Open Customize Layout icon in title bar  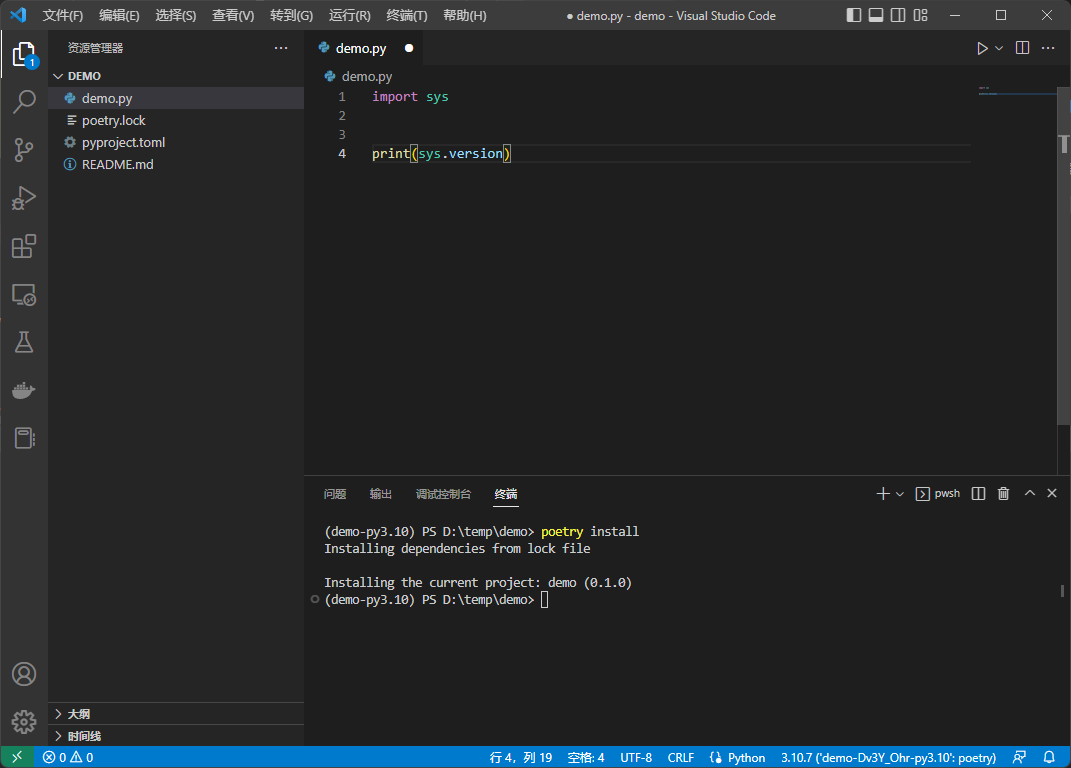[921, 15]
